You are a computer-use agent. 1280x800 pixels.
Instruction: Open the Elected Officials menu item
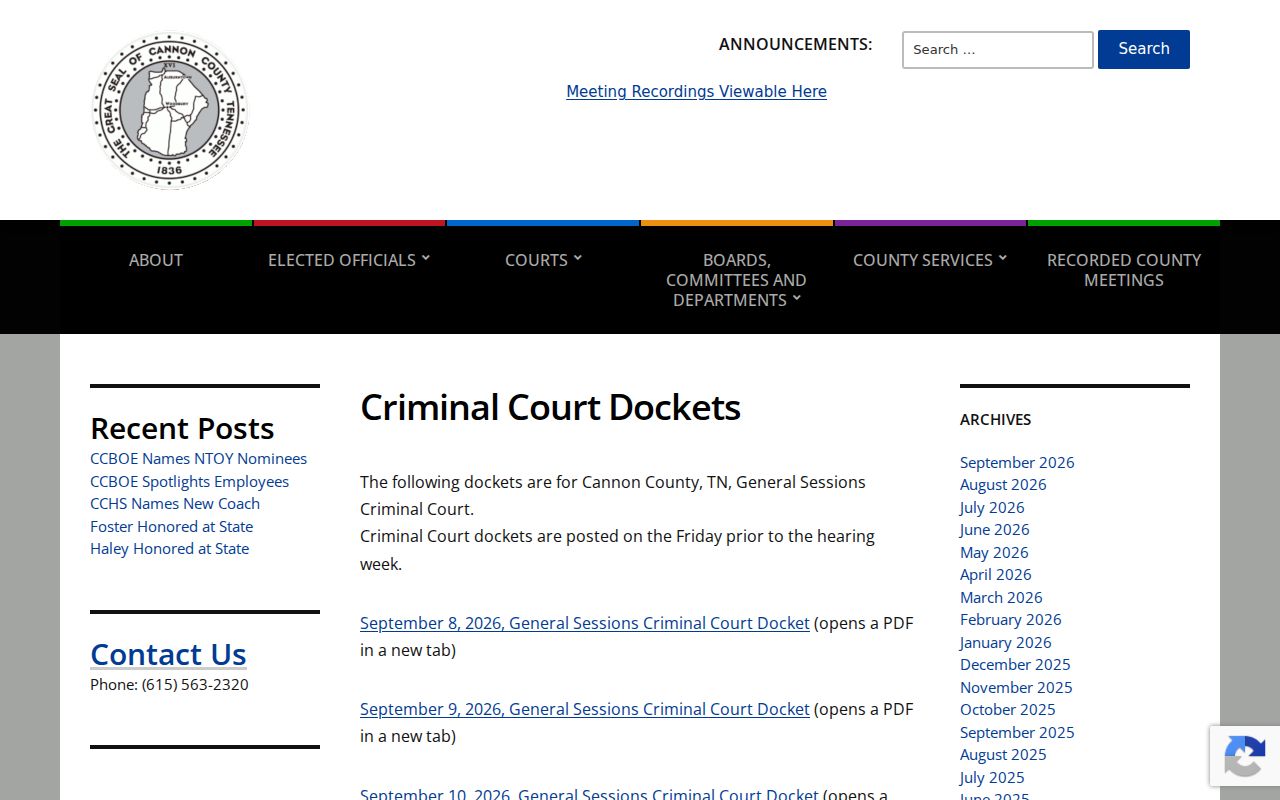point(342,260)
